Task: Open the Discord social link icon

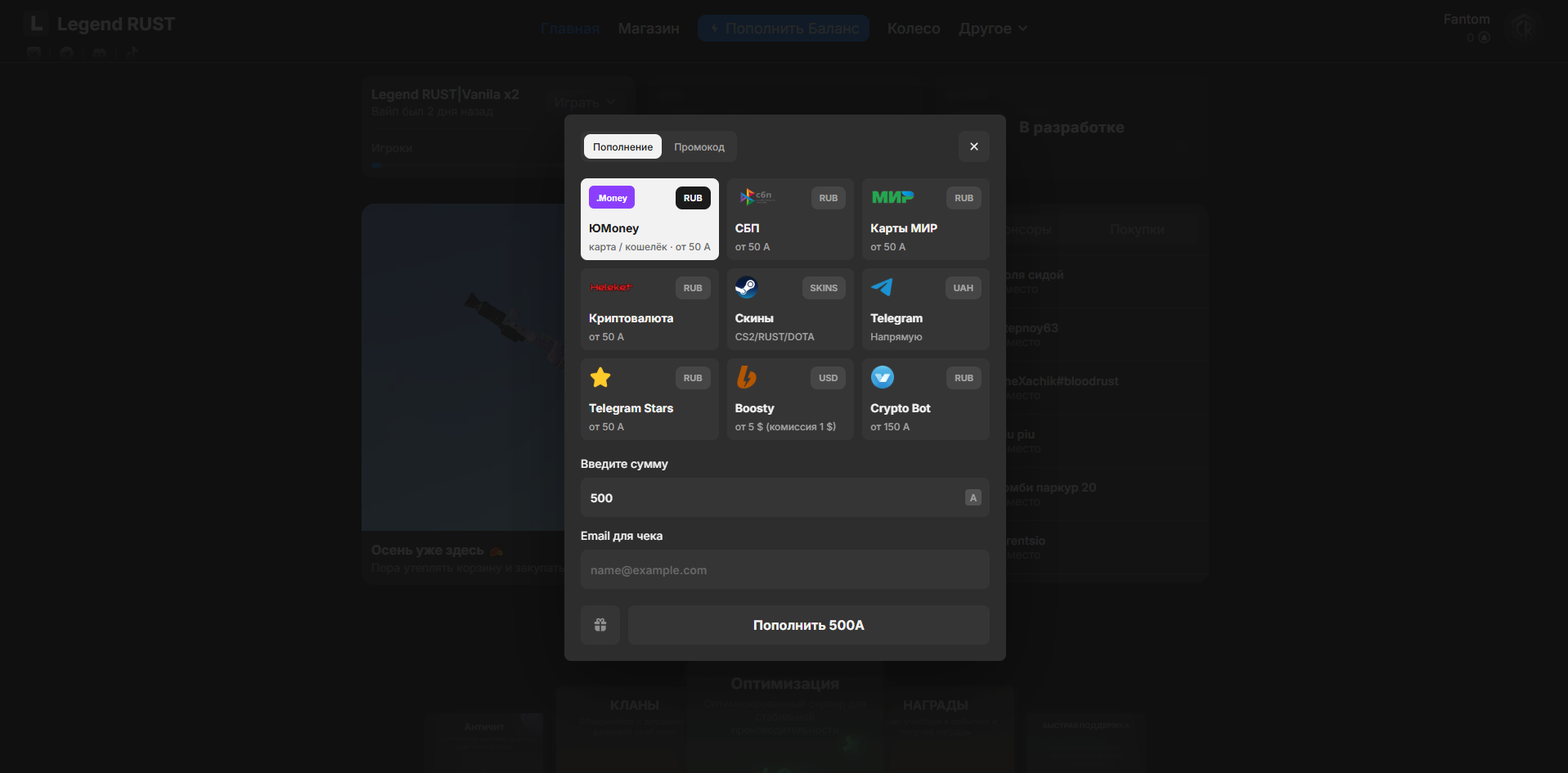Action: [x=100, y=52]
